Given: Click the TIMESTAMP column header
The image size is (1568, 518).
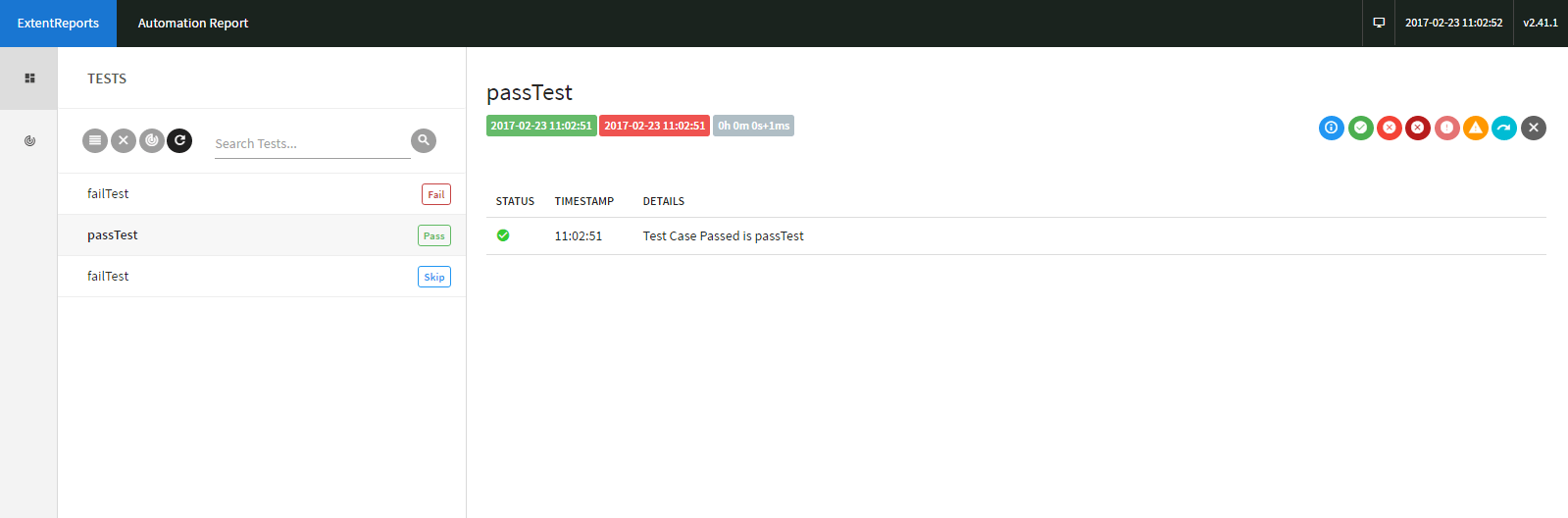Looking at the screenshot, I should point(584,201).
